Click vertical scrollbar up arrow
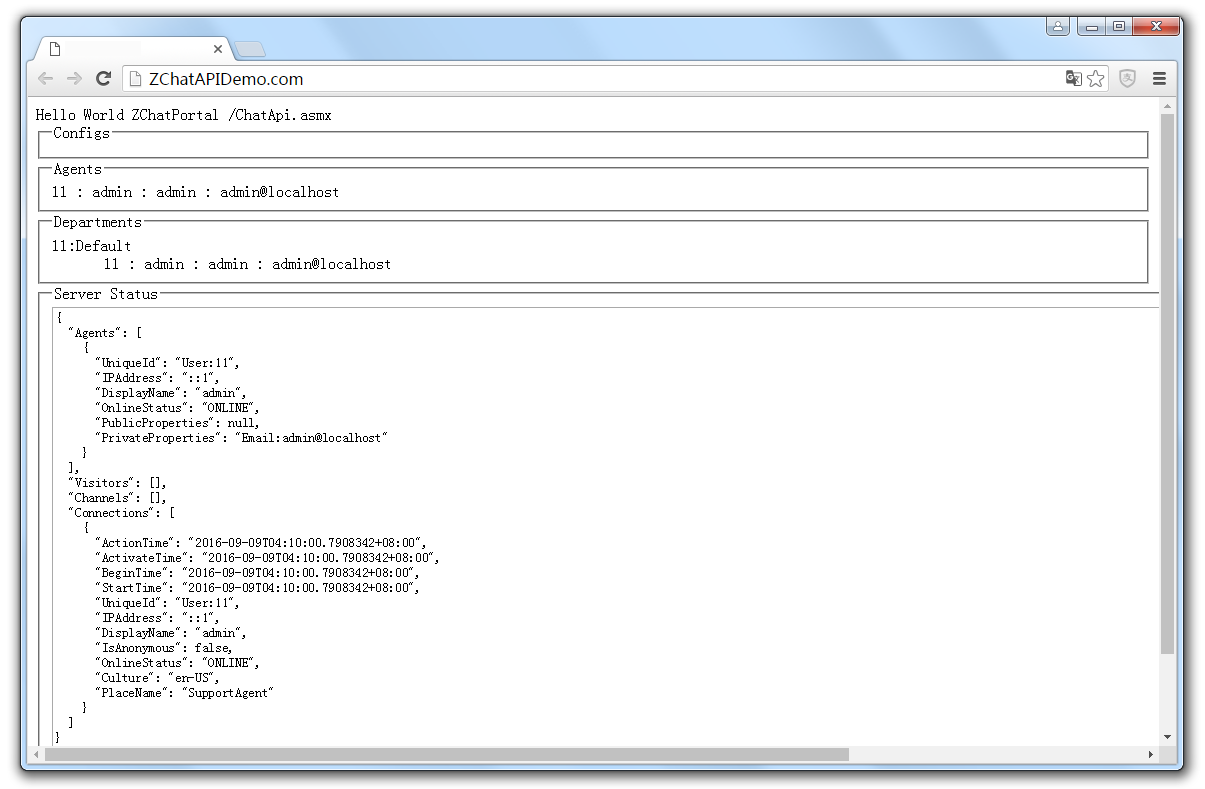The image size is (1205, 789). pos(1167,105)
